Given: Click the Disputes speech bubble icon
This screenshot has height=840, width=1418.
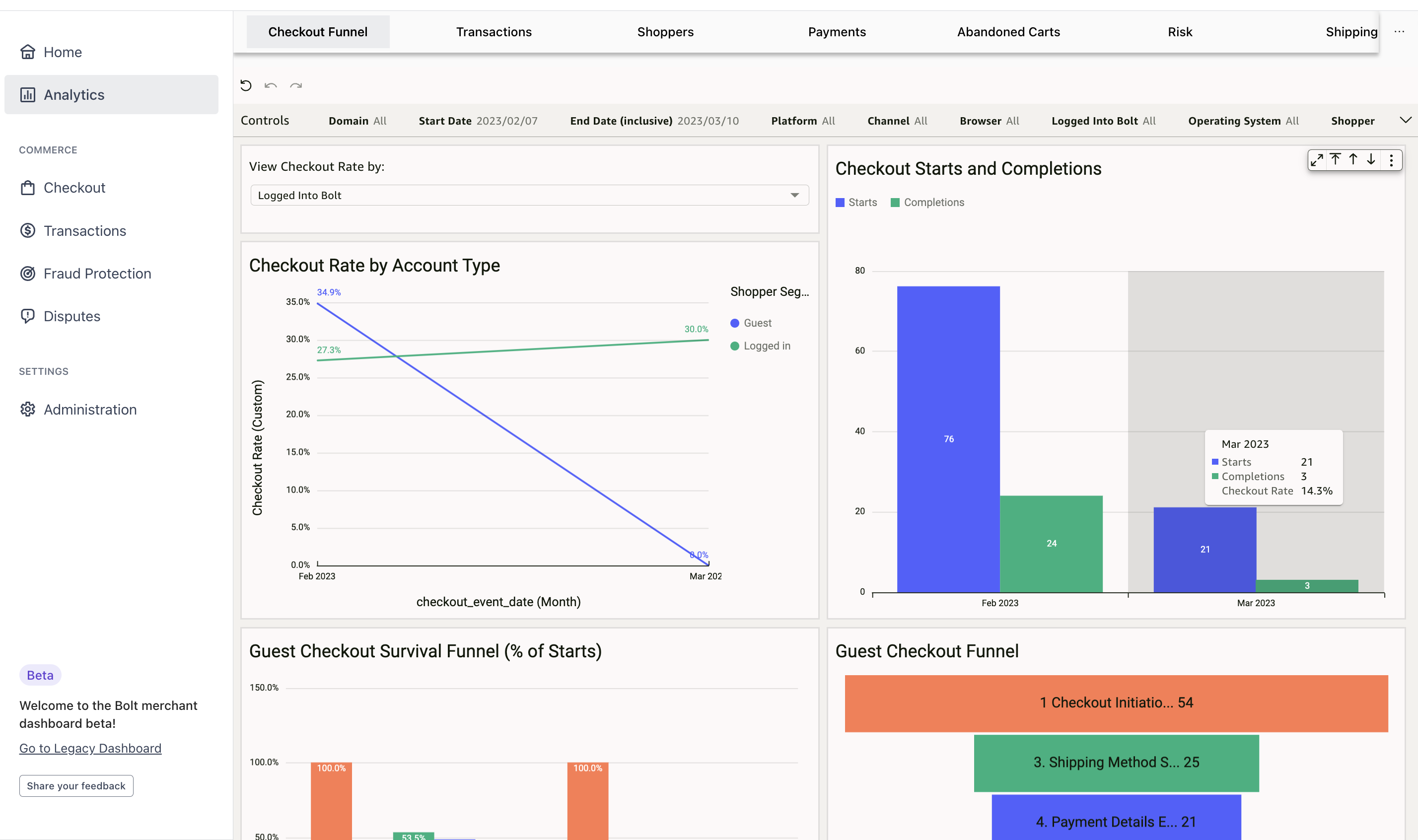Looking at the screenshot, I should [x=28, y=316].
